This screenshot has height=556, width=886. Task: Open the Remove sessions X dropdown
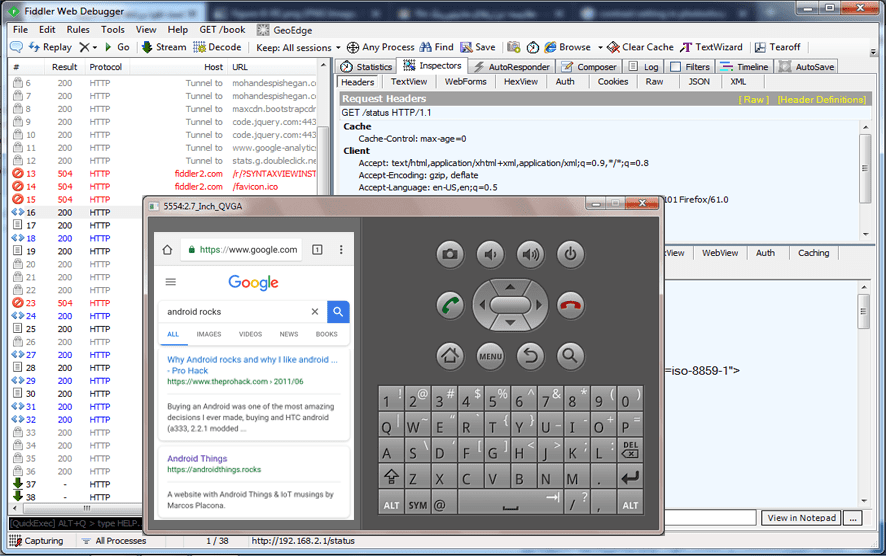pyautogui.click(x=88, y=47)
